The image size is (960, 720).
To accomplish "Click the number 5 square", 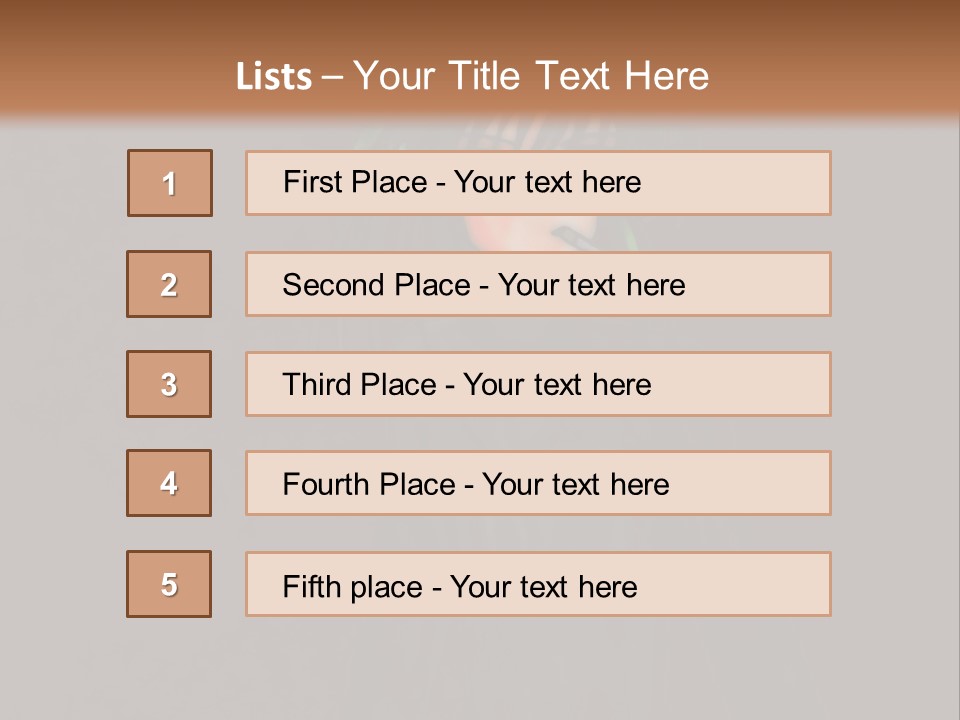I will point(169,584).
